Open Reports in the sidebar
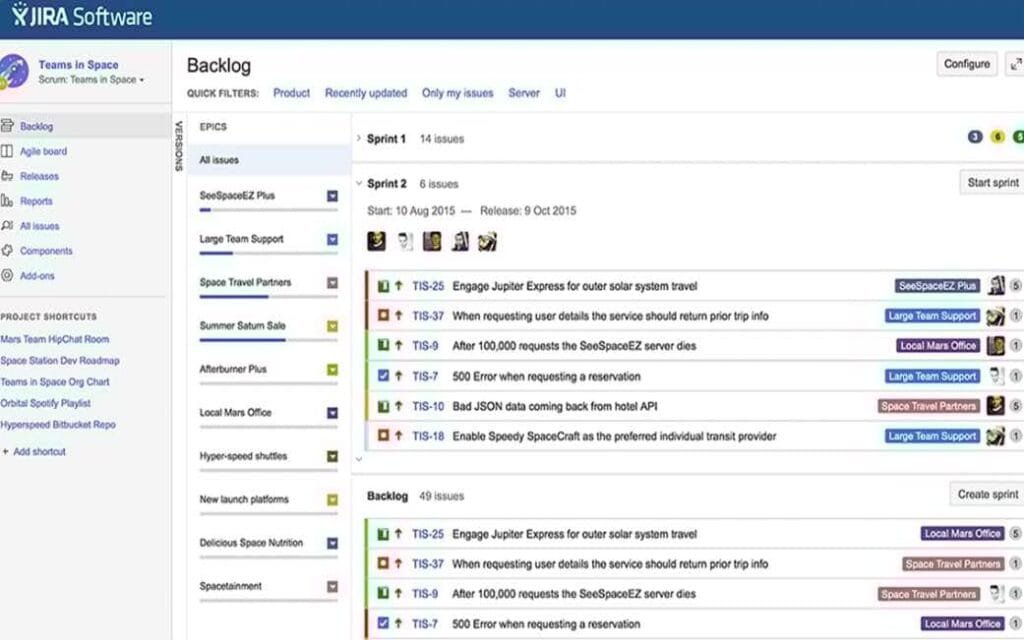Image resolution: width=1024 pixels, height=640 pixels. pyautogui.click(x=36, y=201)
